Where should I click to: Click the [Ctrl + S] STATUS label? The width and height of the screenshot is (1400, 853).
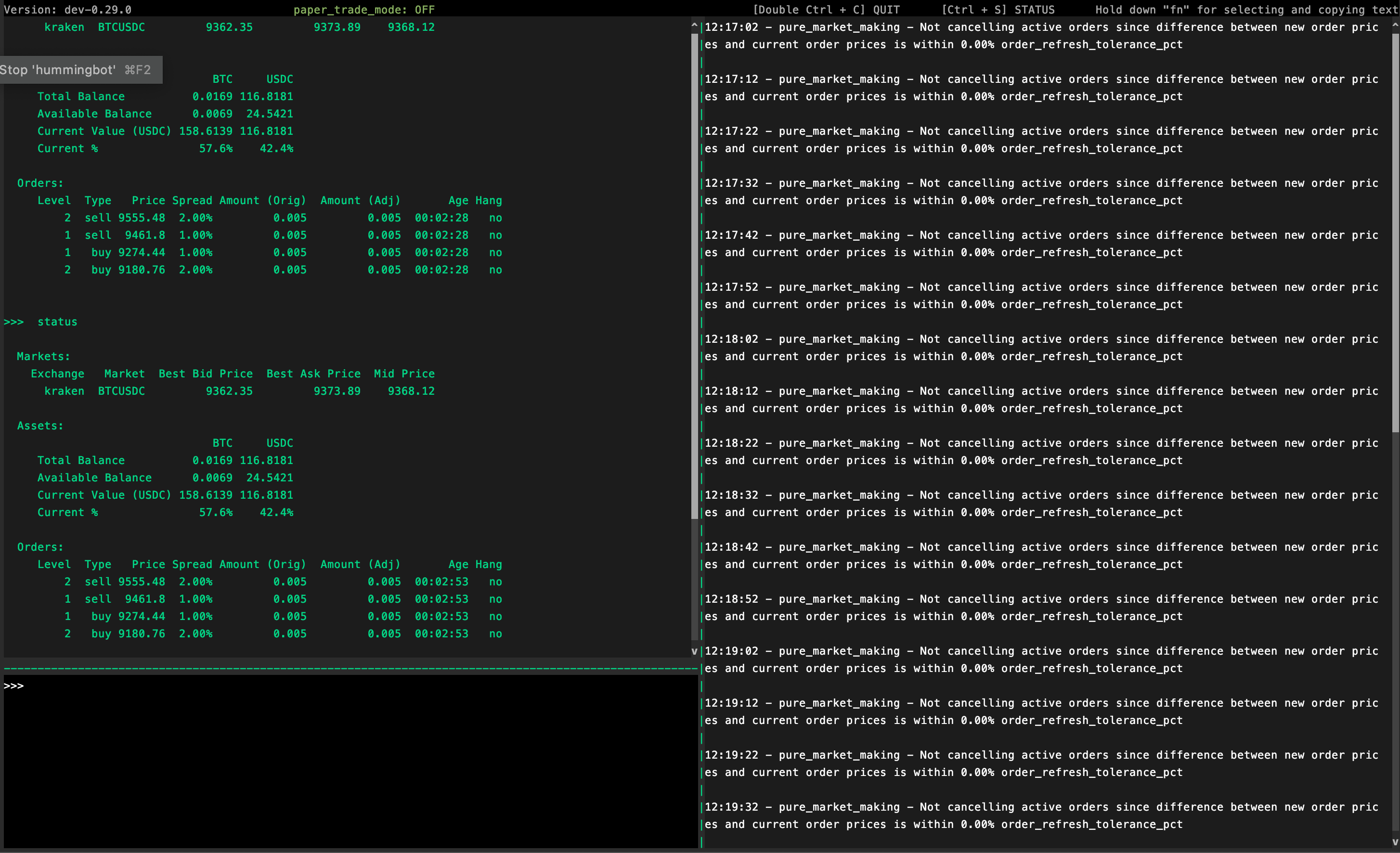click(x=997, y=10)
